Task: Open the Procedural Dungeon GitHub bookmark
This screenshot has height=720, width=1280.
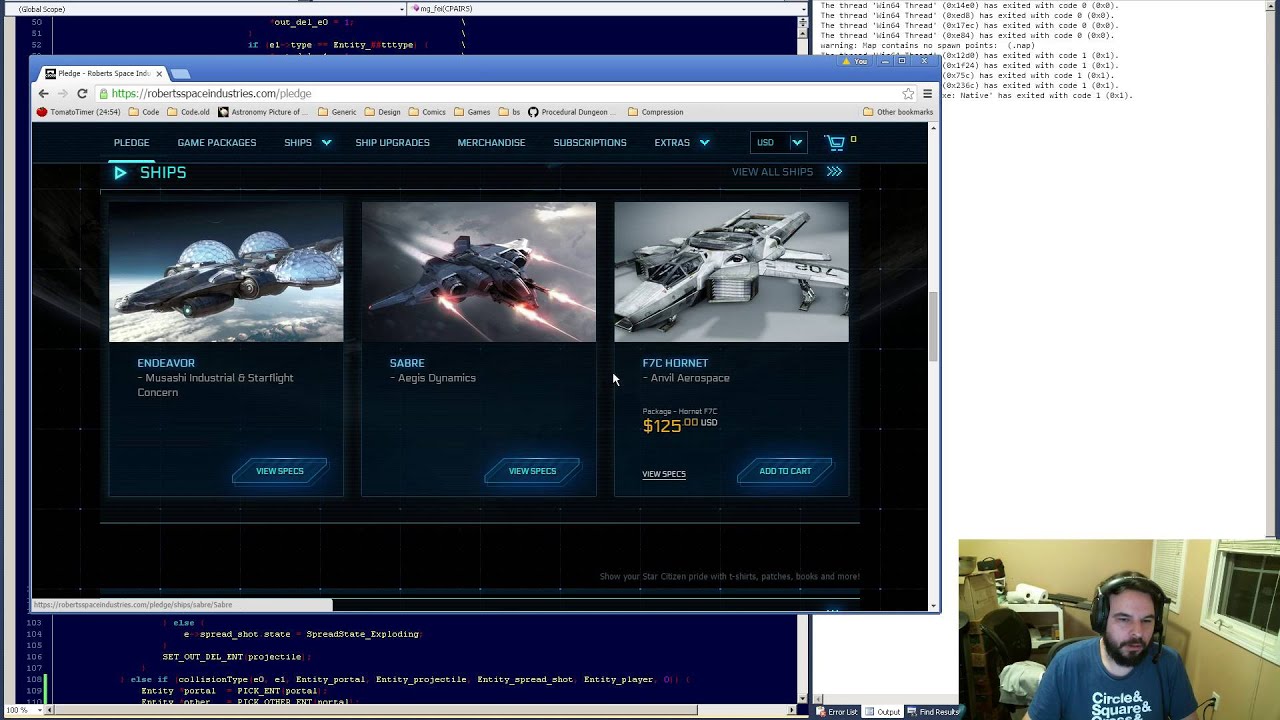Action: 573,112
